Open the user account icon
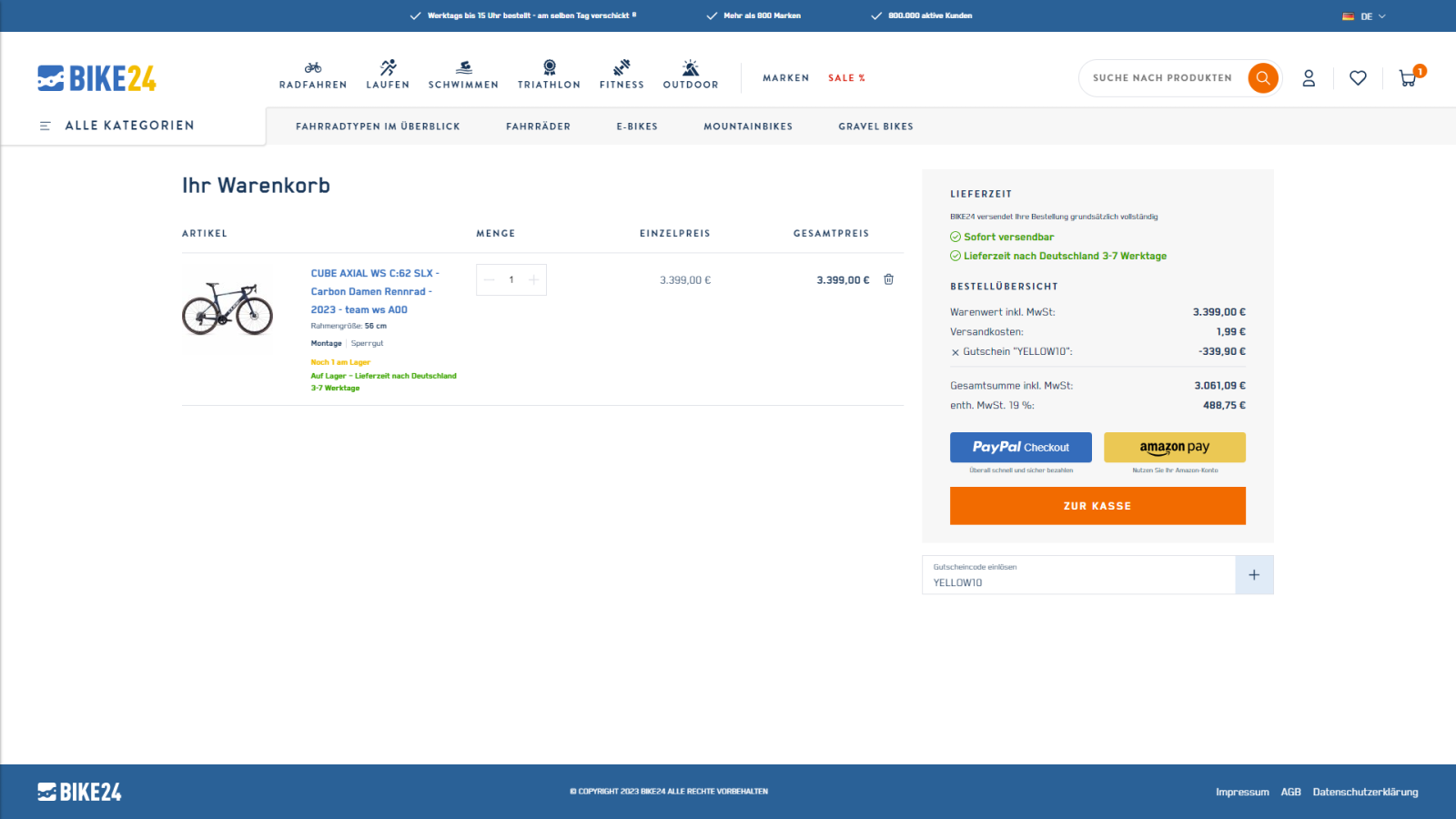 coord(1309,78)
